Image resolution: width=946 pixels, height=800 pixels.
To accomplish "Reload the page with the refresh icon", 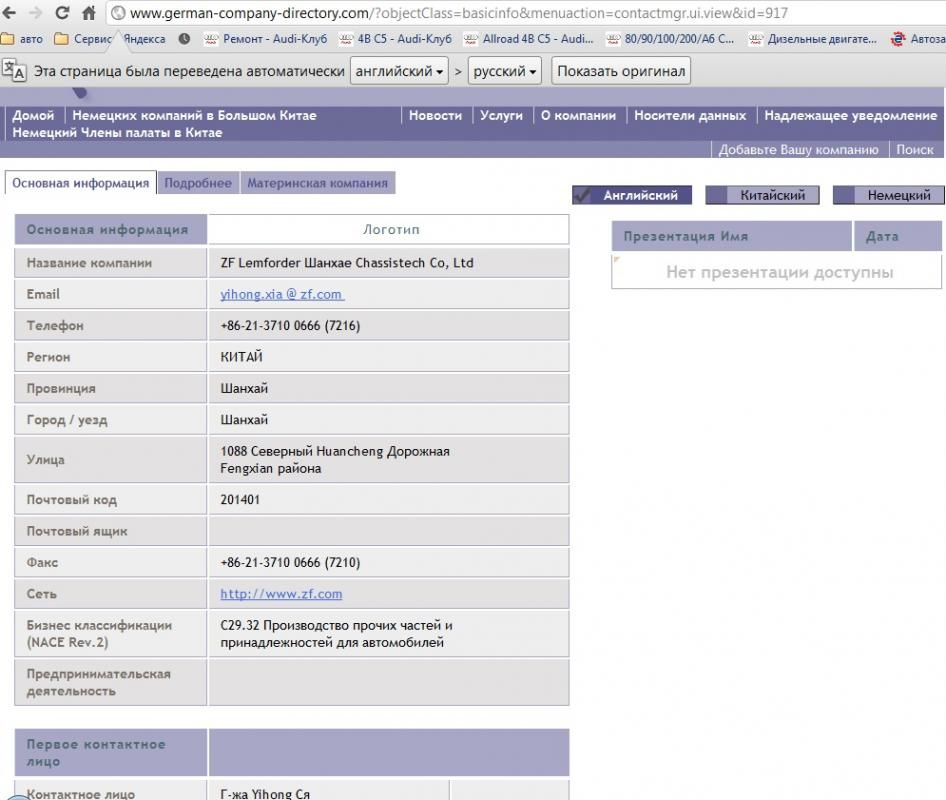I will [x=62, y=13].
